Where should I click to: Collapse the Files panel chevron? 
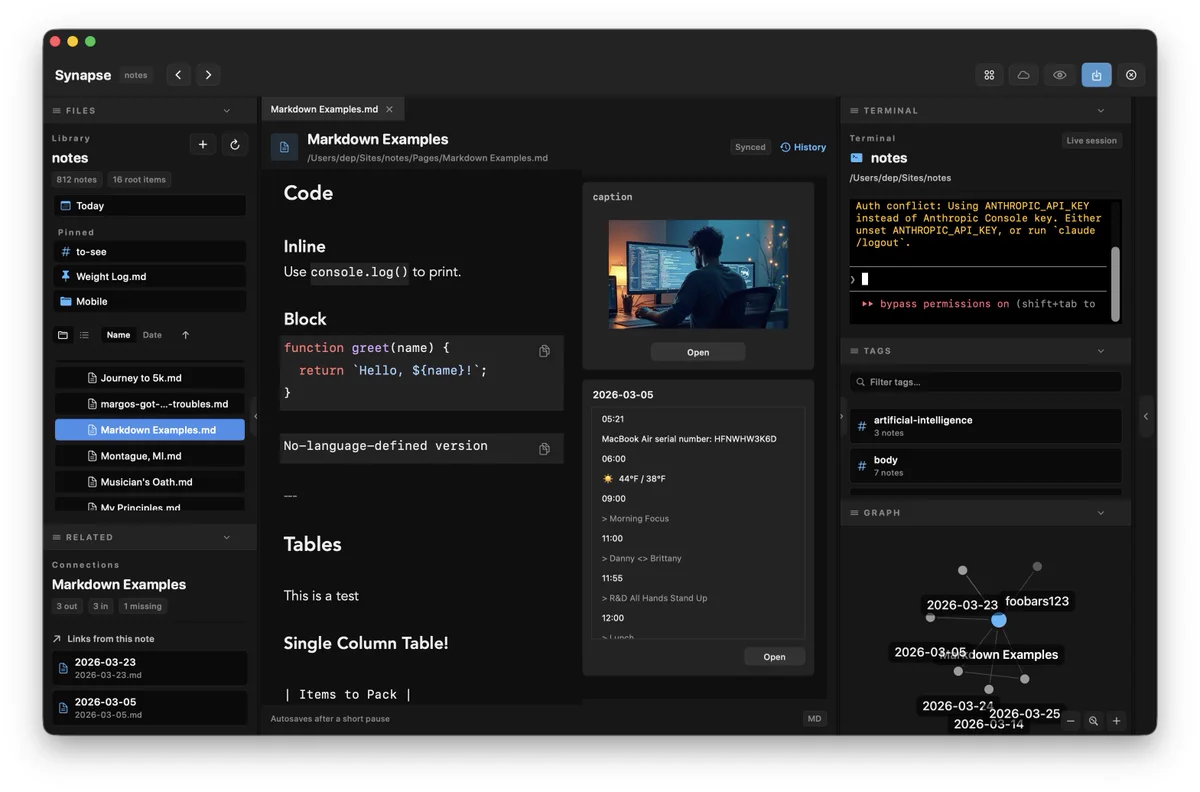227,111
